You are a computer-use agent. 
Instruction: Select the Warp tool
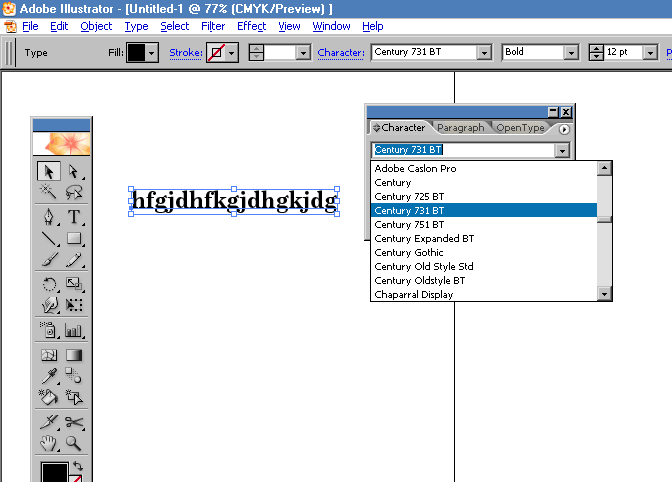point(48,305)
